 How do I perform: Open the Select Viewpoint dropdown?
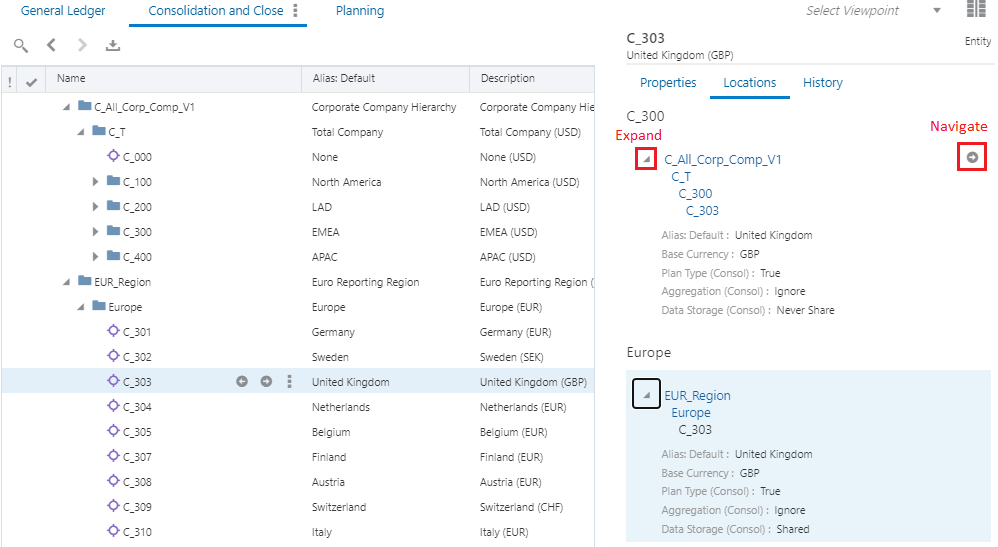937,10
